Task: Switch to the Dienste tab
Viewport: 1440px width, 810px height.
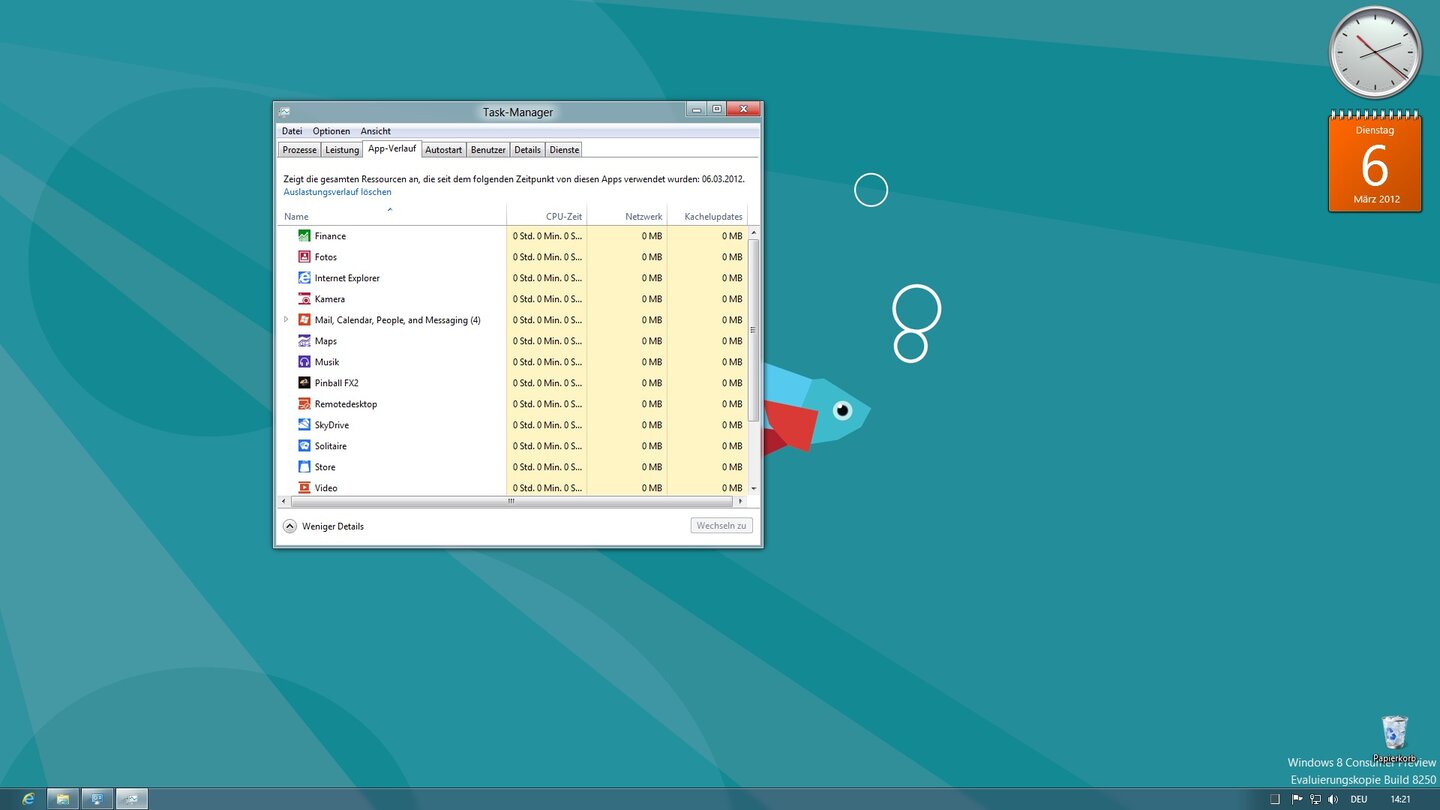Action: pyautogui.click(x=564, y=150)
